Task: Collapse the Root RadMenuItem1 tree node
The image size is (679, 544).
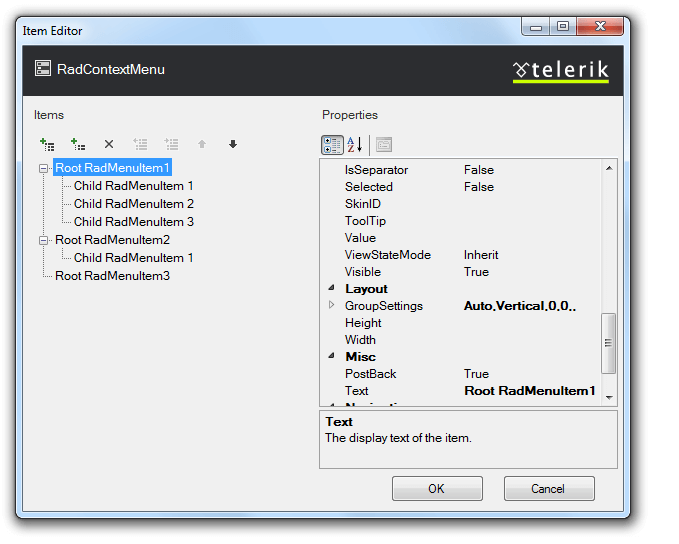Action: 43,168
